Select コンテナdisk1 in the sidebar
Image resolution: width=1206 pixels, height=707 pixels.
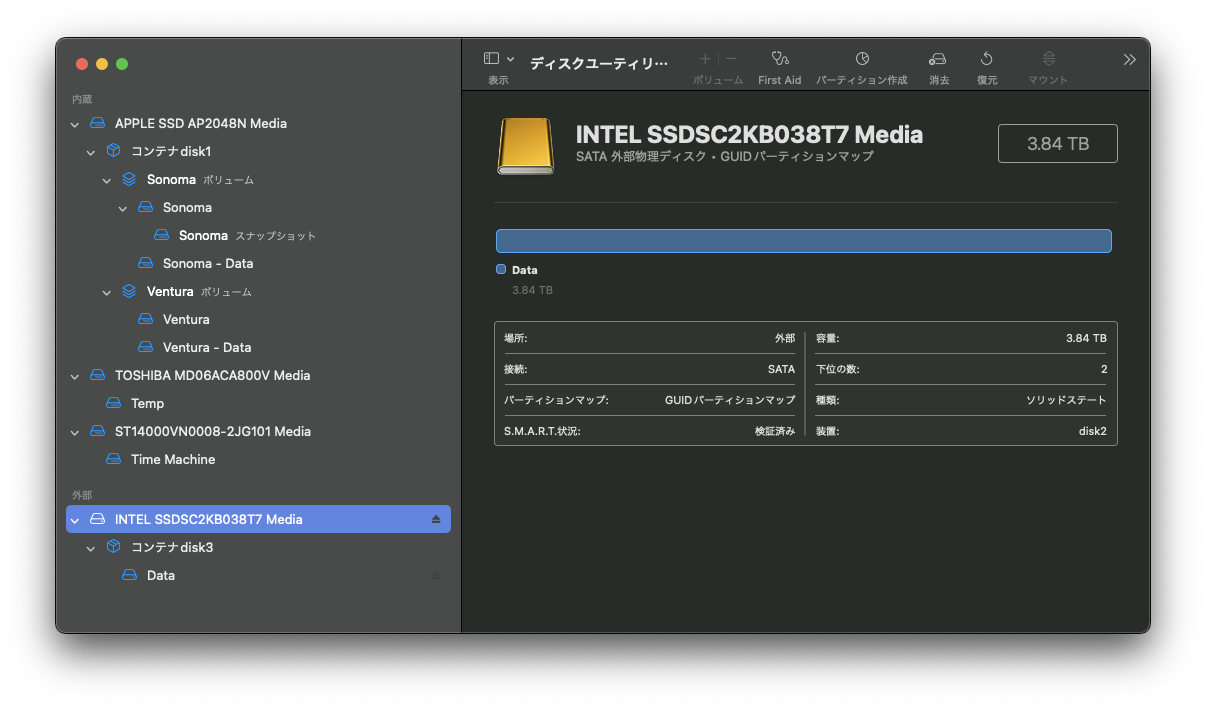point(258,151)
